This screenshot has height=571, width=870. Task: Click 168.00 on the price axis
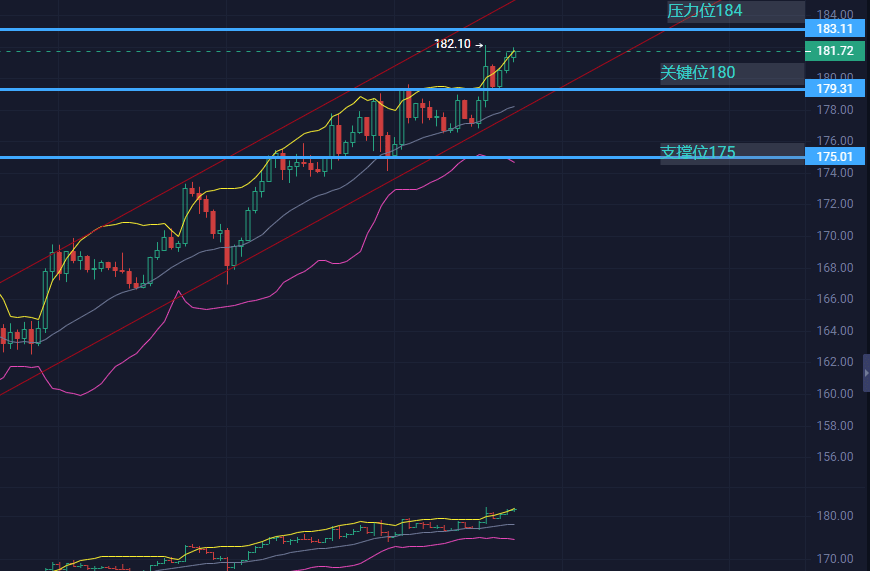834,267
